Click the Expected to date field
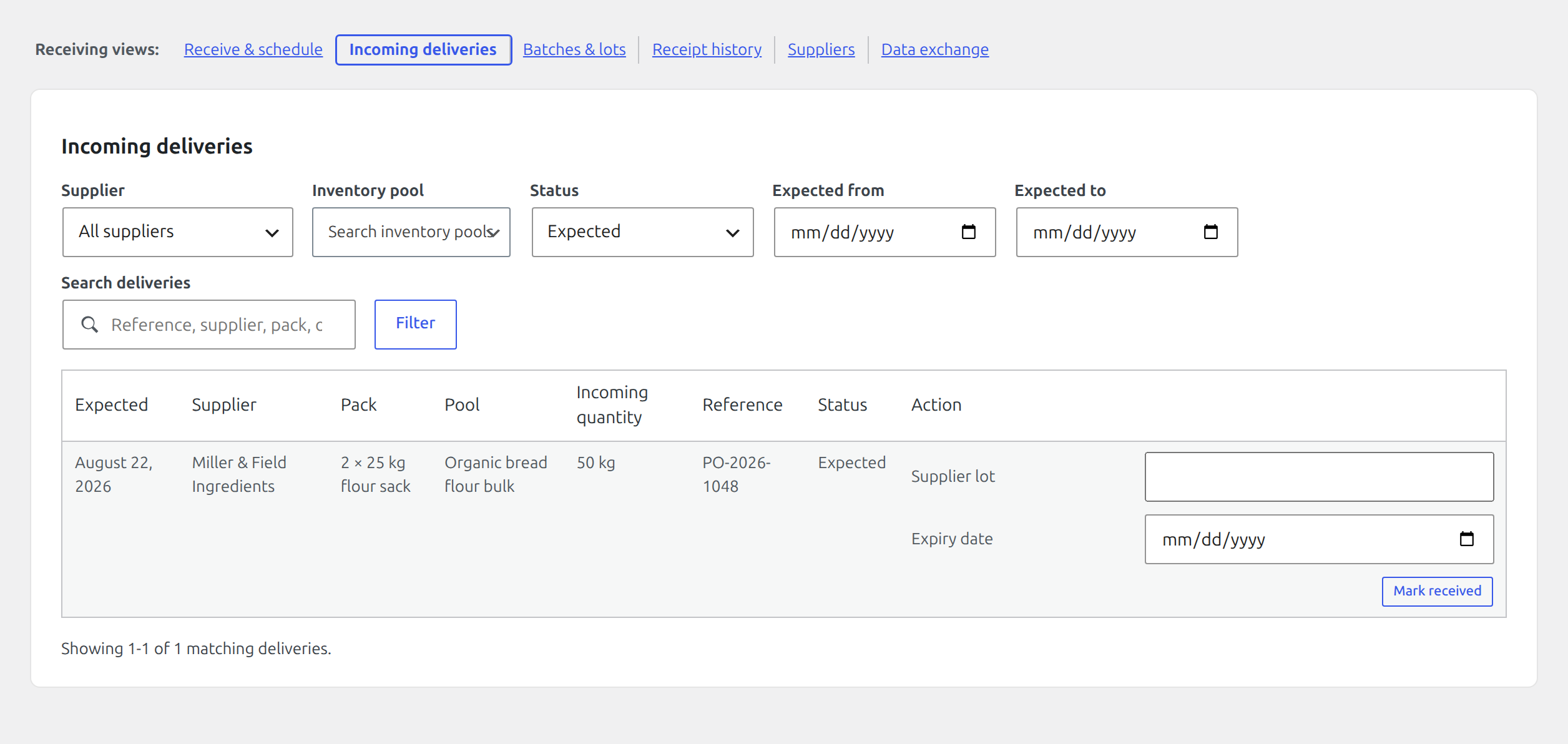Viewport: 1568px width, 744px height. [x=1127, y=232]
